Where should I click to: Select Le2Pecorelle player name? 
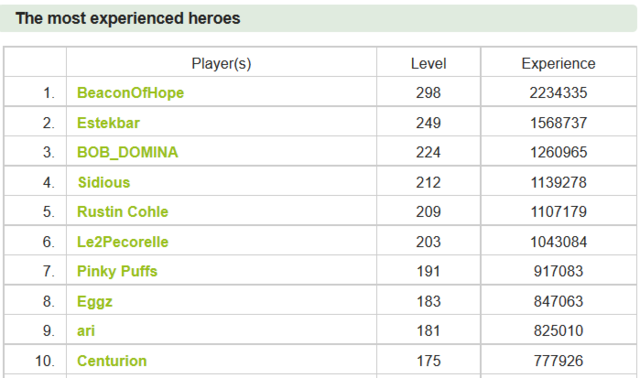pos(122,242)
